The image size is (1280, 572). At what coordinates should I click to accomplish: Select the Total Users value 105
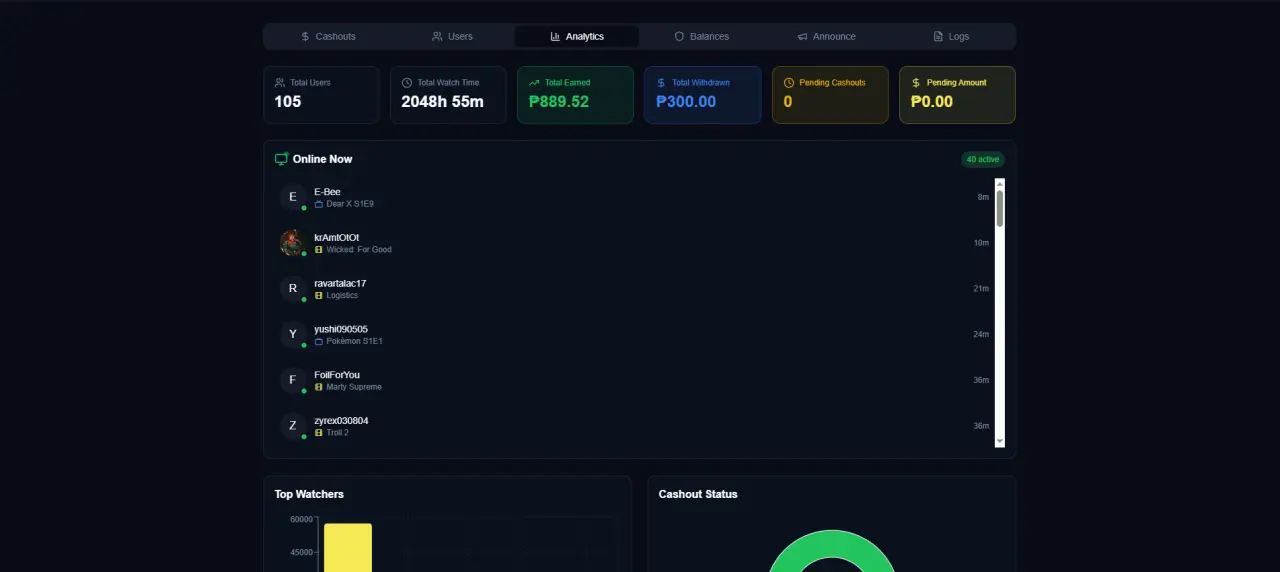[x=288, y=101]
